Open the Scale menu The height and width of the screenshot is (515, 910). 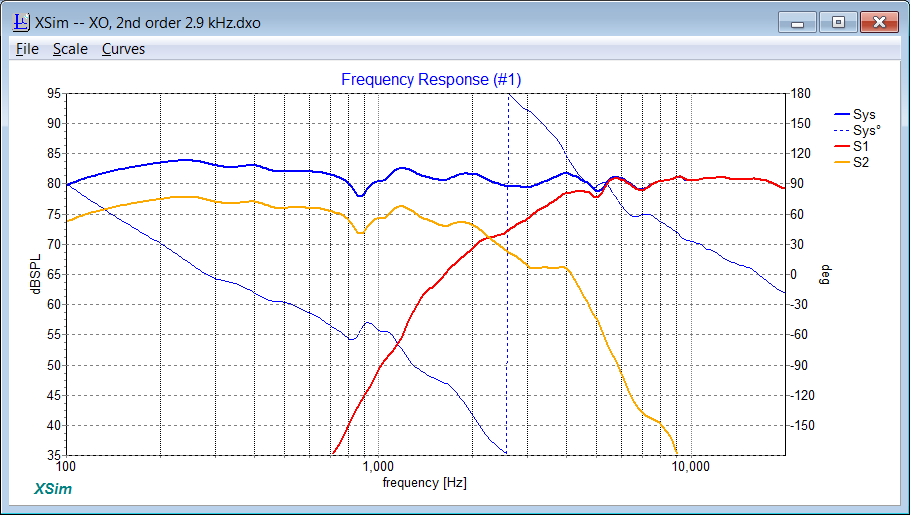pyautogui.click(x=70, y=49)
